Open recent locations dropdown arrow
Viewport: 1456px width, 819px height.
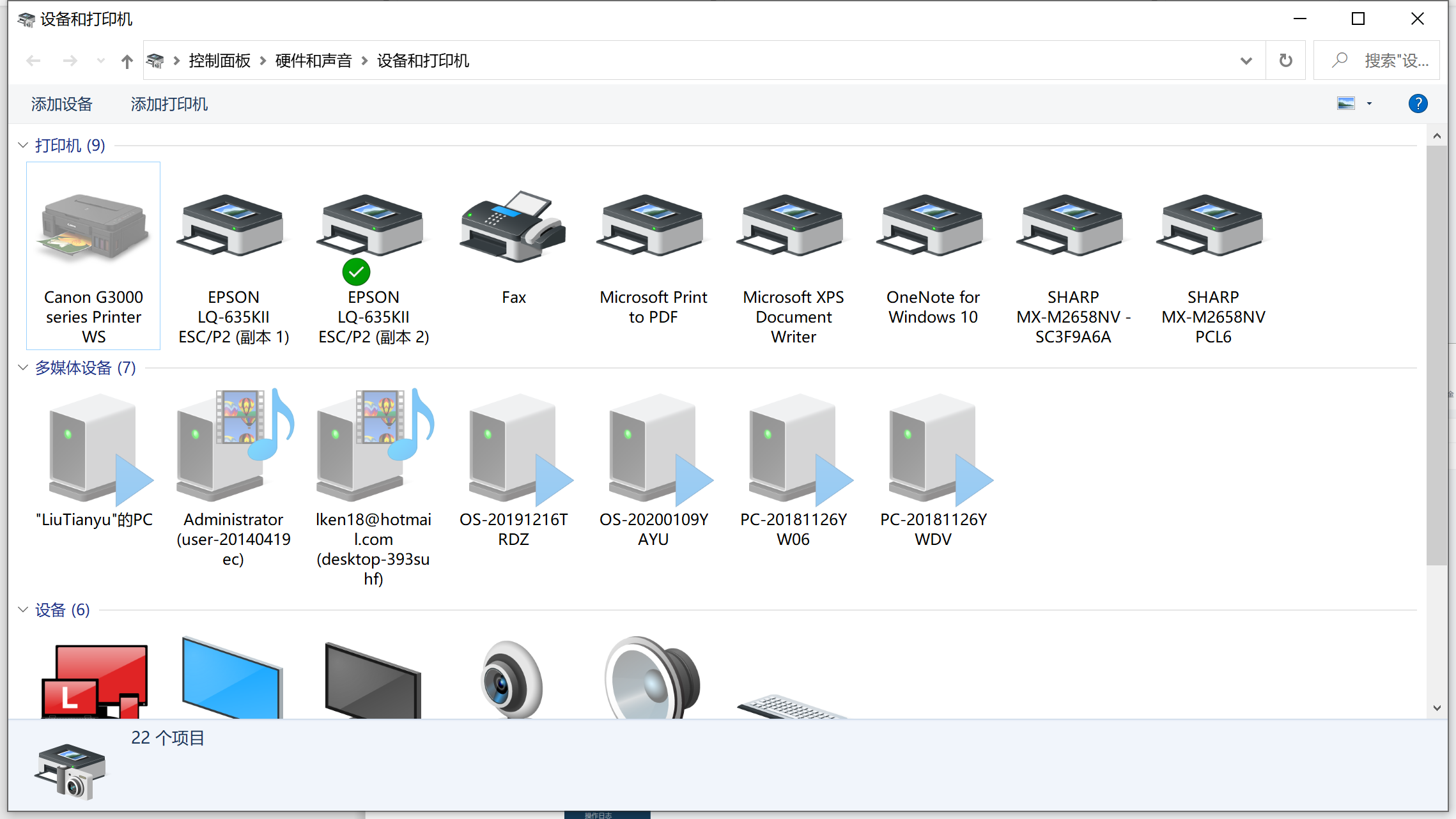tap(100, 61)
